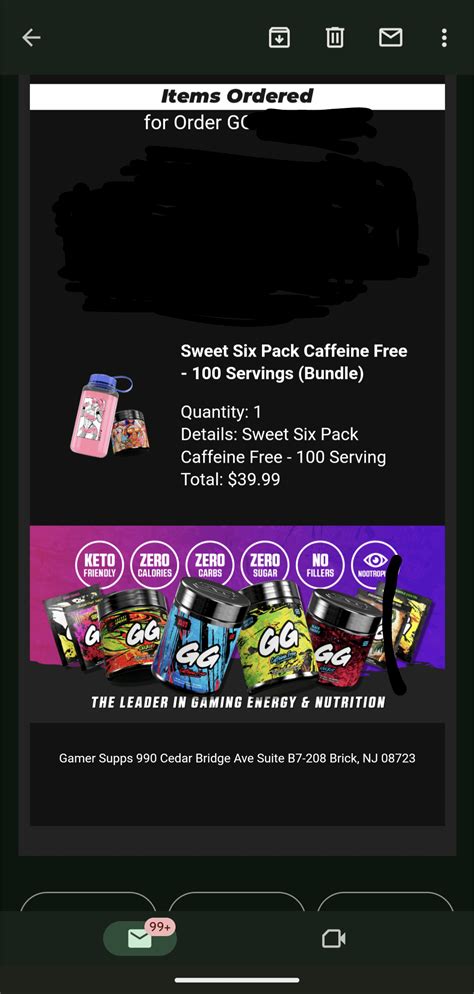Mark the email as unread
Screen dimensions: 474x994
click(390, 38)
